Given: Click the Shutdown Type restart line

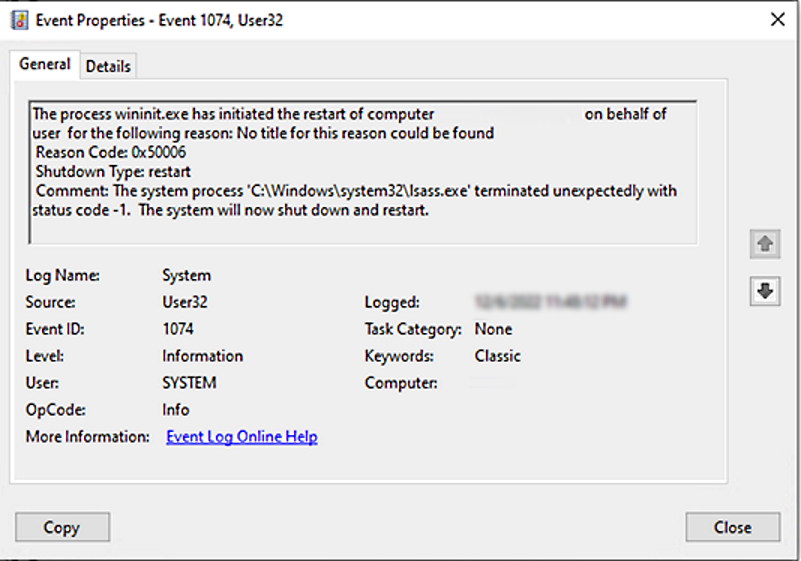Looking at the screenshot, I should click(x=113, y=172).
